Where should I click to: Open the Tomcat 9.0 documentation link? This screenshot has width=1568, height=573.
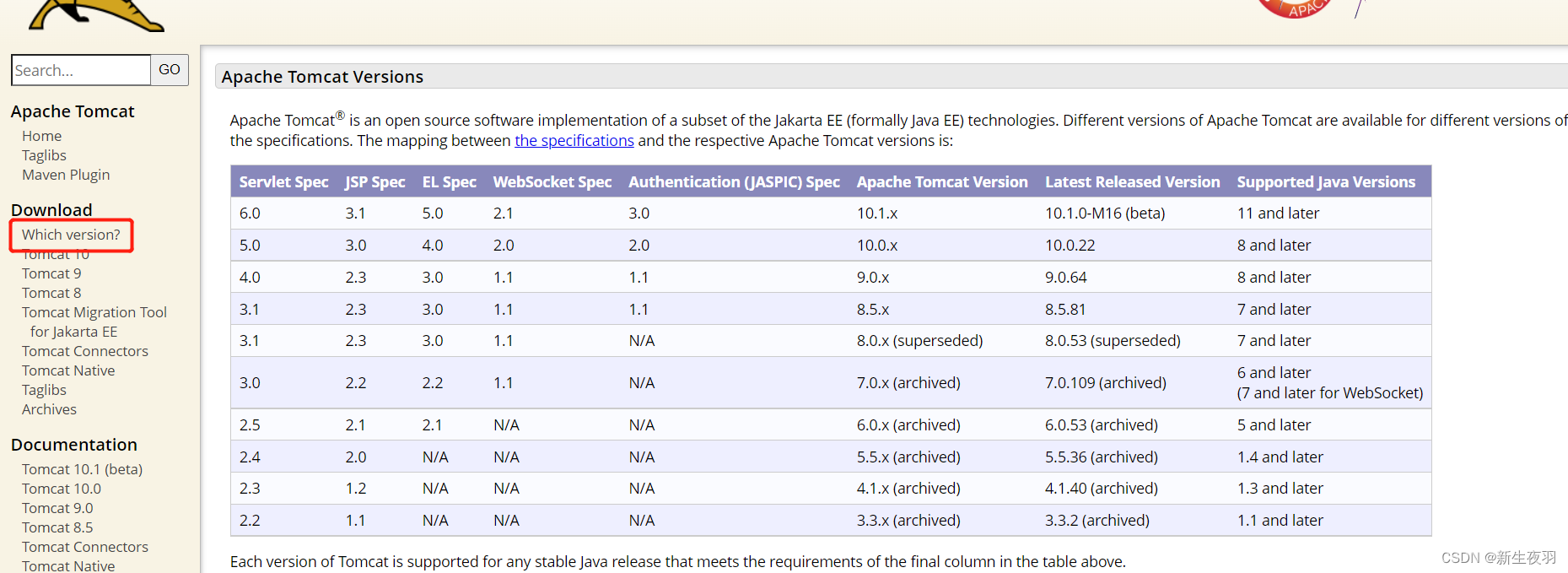click(57, 508)
